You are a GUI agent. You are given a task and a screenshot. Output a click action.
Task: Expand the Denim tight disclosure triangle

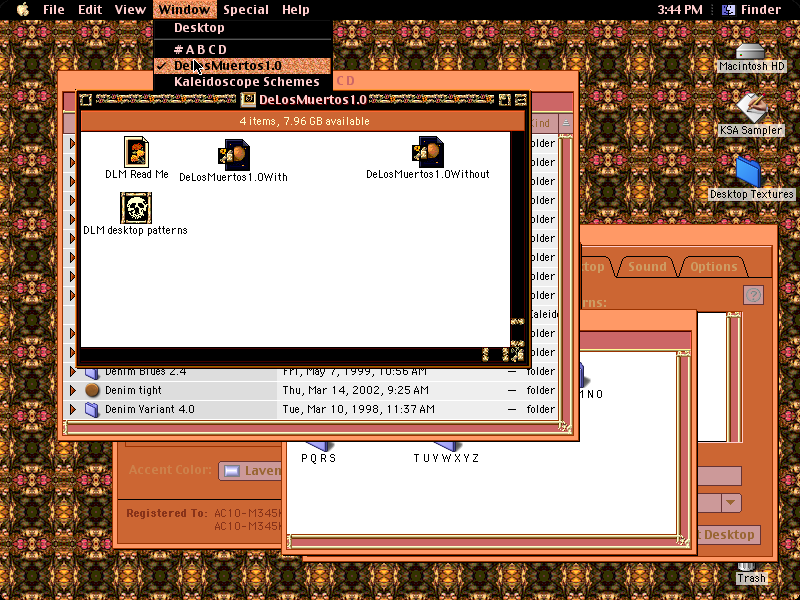(x=72, y=390)
